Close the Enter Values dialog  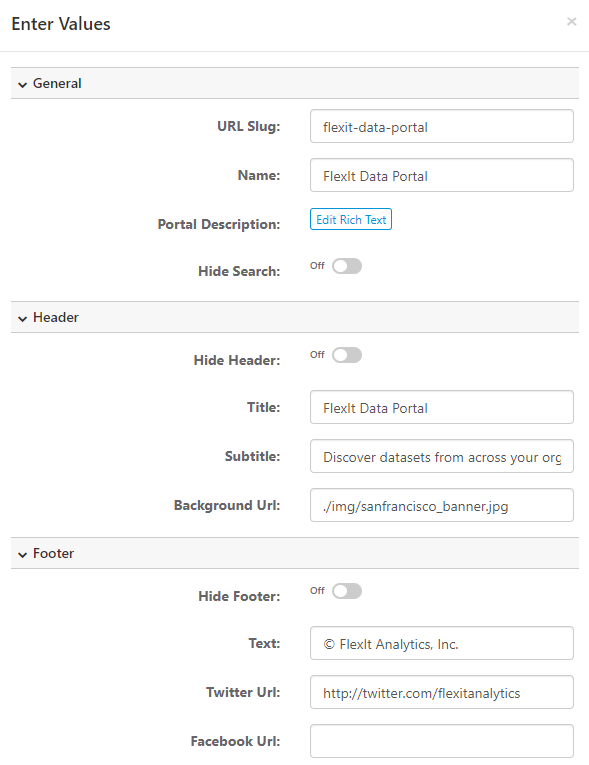[x=571, y=21]
